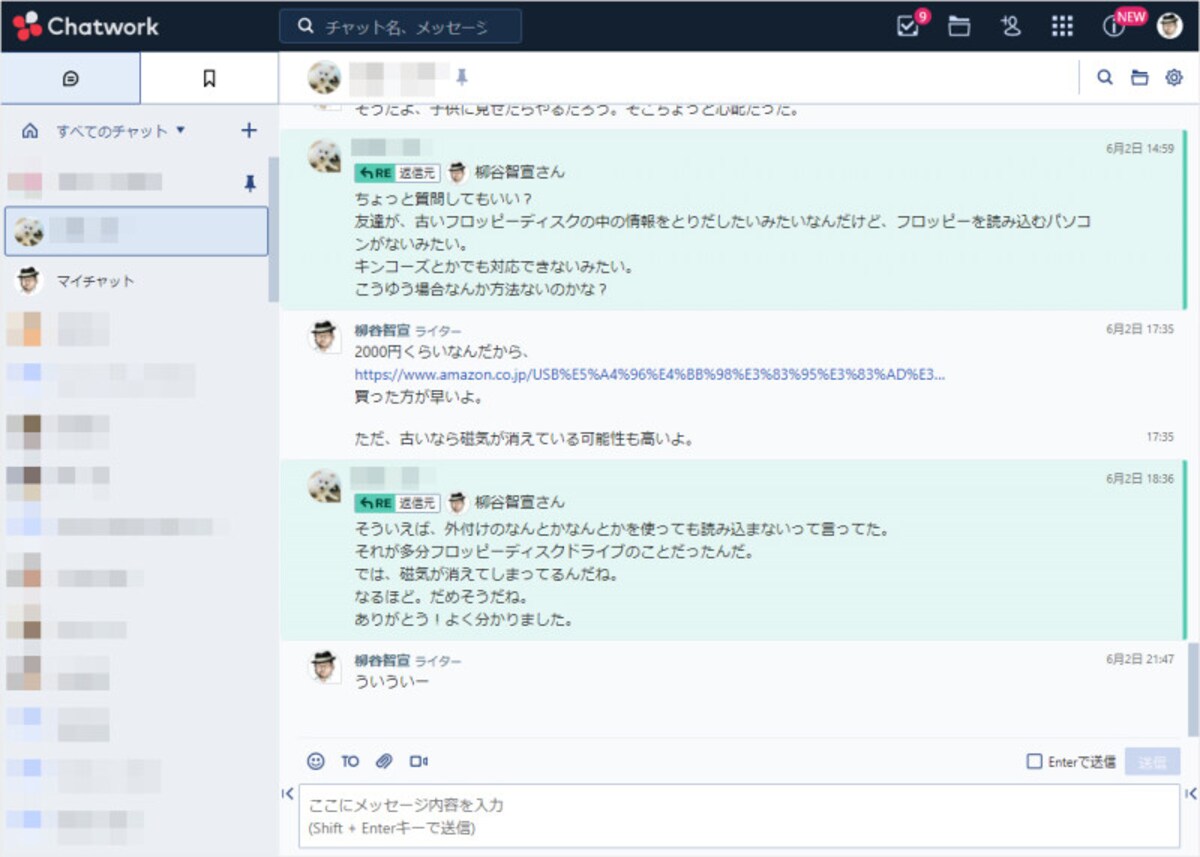Click the 6月2日 21:47 timestamp
1200x857 pixels.
(1140, 660)
